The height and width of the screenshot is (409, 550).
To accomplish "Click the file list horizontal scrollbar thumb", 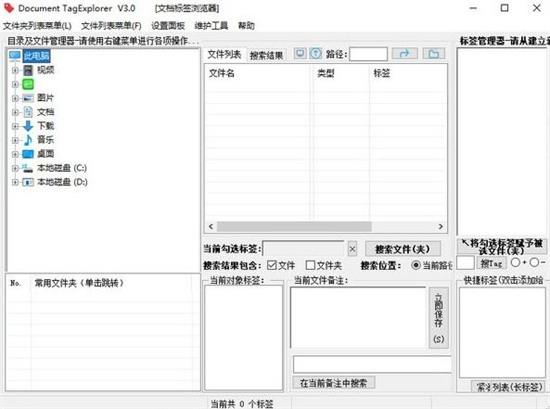I will click(294, 227).
